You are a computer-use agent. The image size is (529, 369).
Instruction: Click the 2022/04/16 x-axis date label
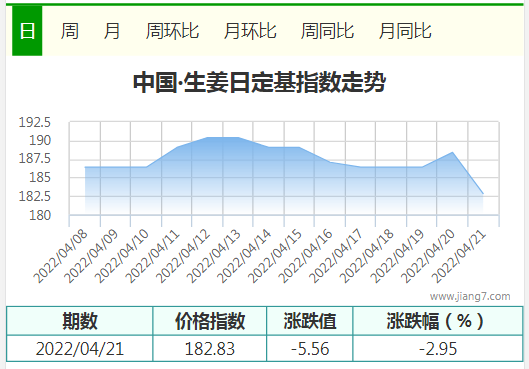coord(306,256)
